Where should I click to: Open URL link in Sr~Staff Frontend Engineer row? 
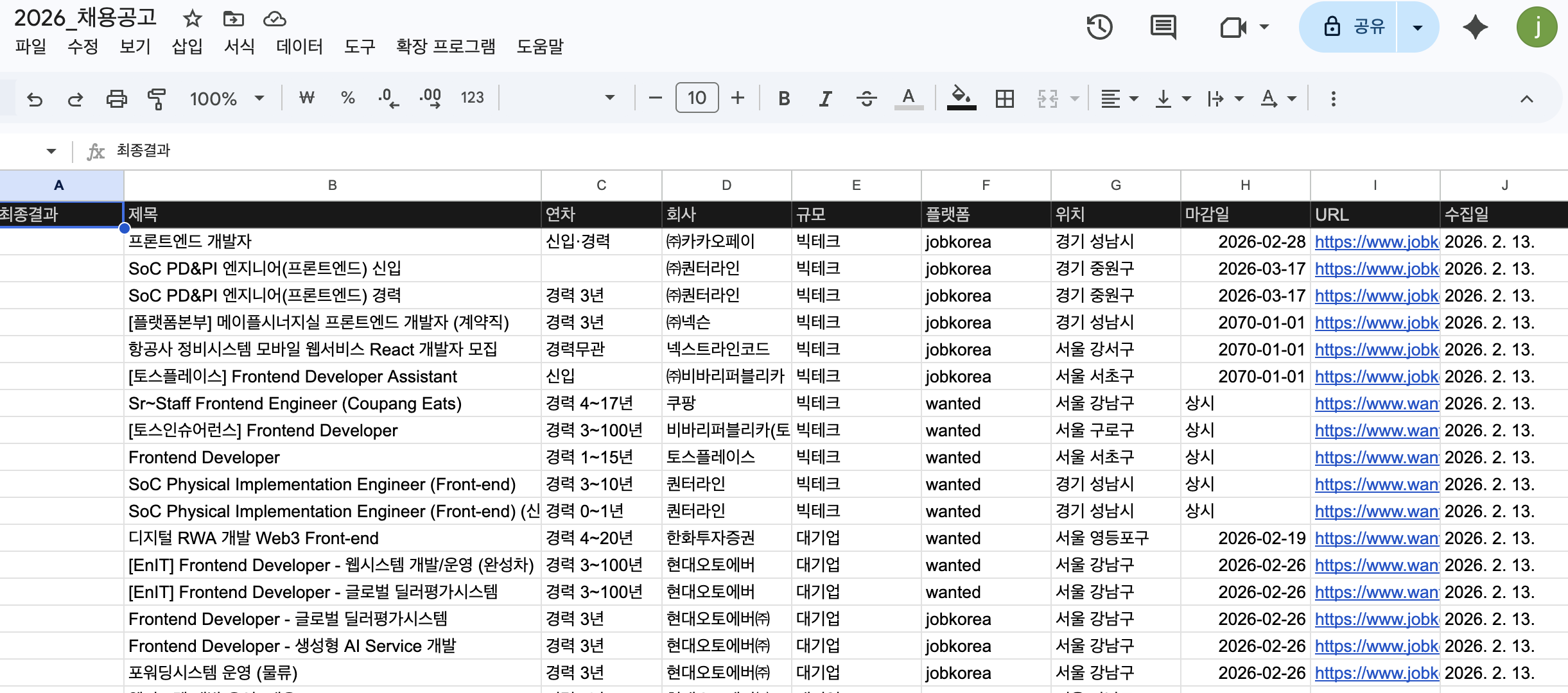pos(1376,404)
